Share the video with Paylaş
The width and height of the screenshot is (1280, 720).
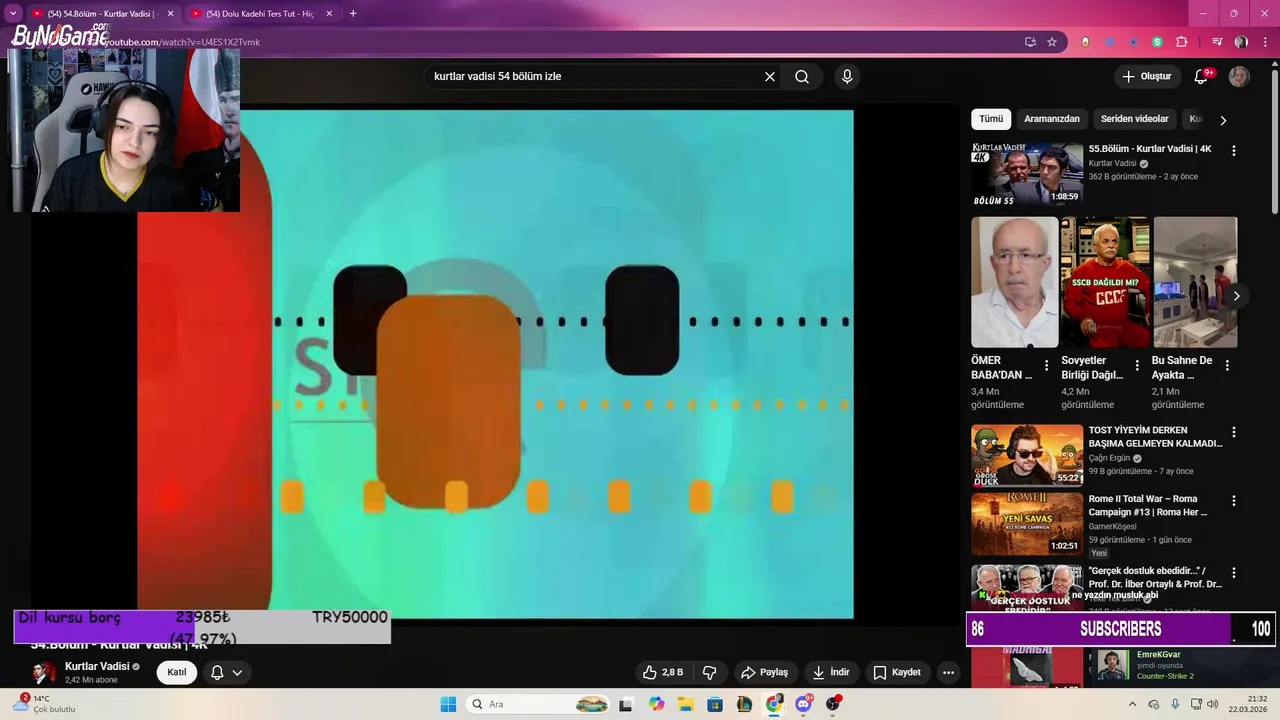click(x=764, y=672)
